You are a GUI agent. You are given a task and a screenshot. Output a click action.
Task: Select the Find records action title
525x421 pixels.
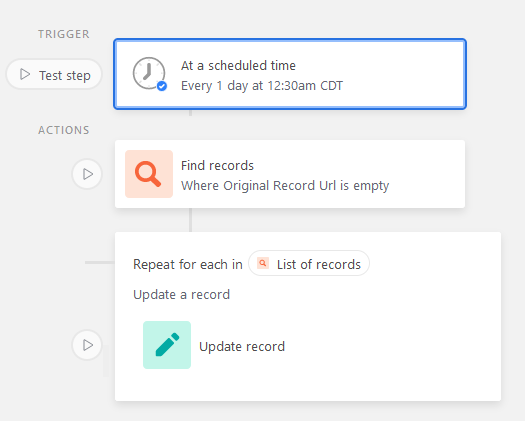click(217, 165)
